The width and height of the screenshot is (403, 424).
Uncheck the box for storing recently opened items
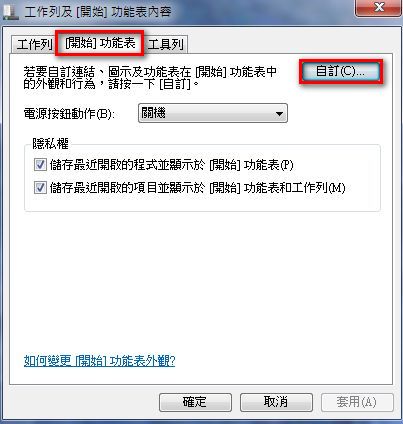40,188
